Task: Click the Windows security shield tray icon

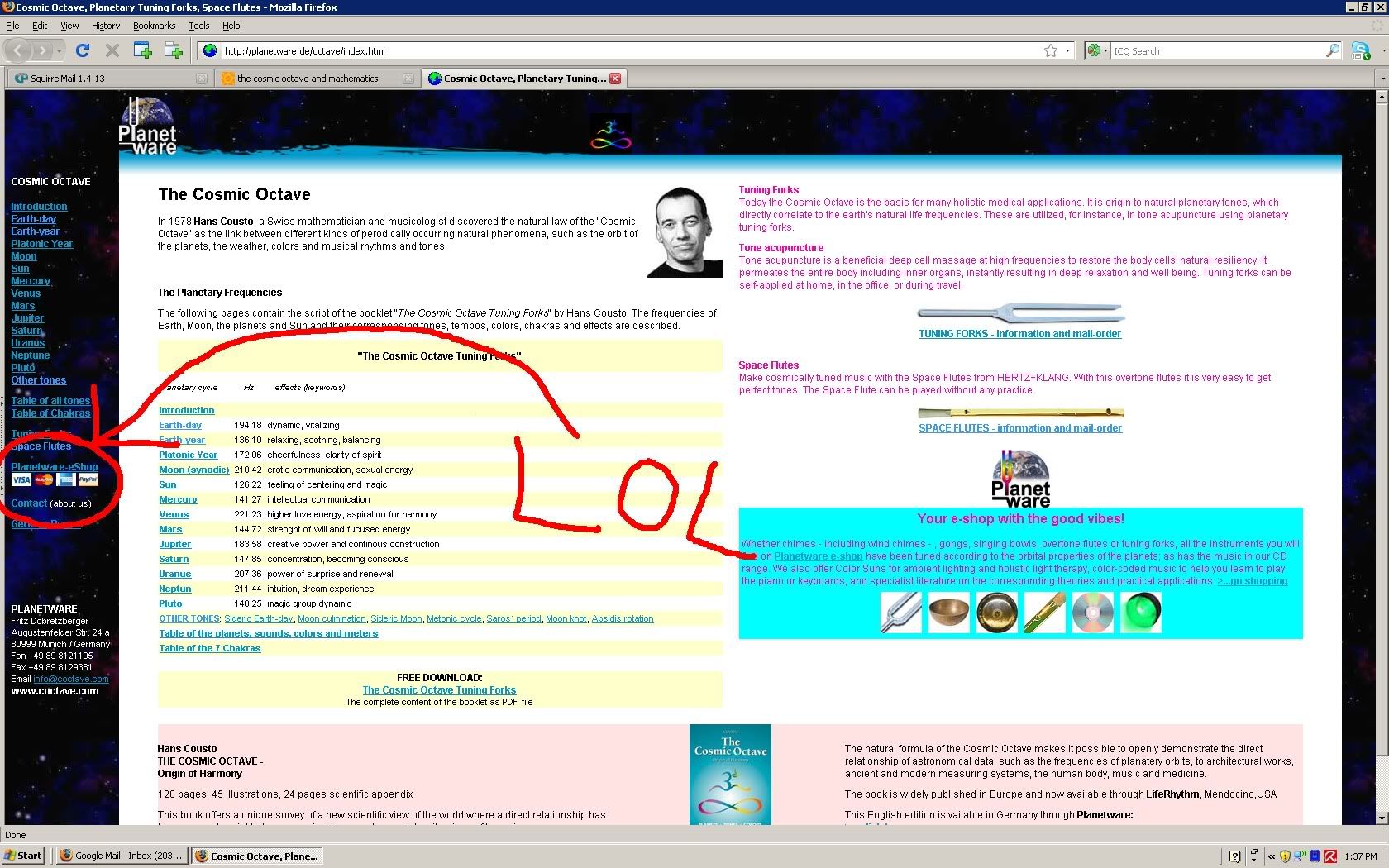Action: [x=1285, y=856]
